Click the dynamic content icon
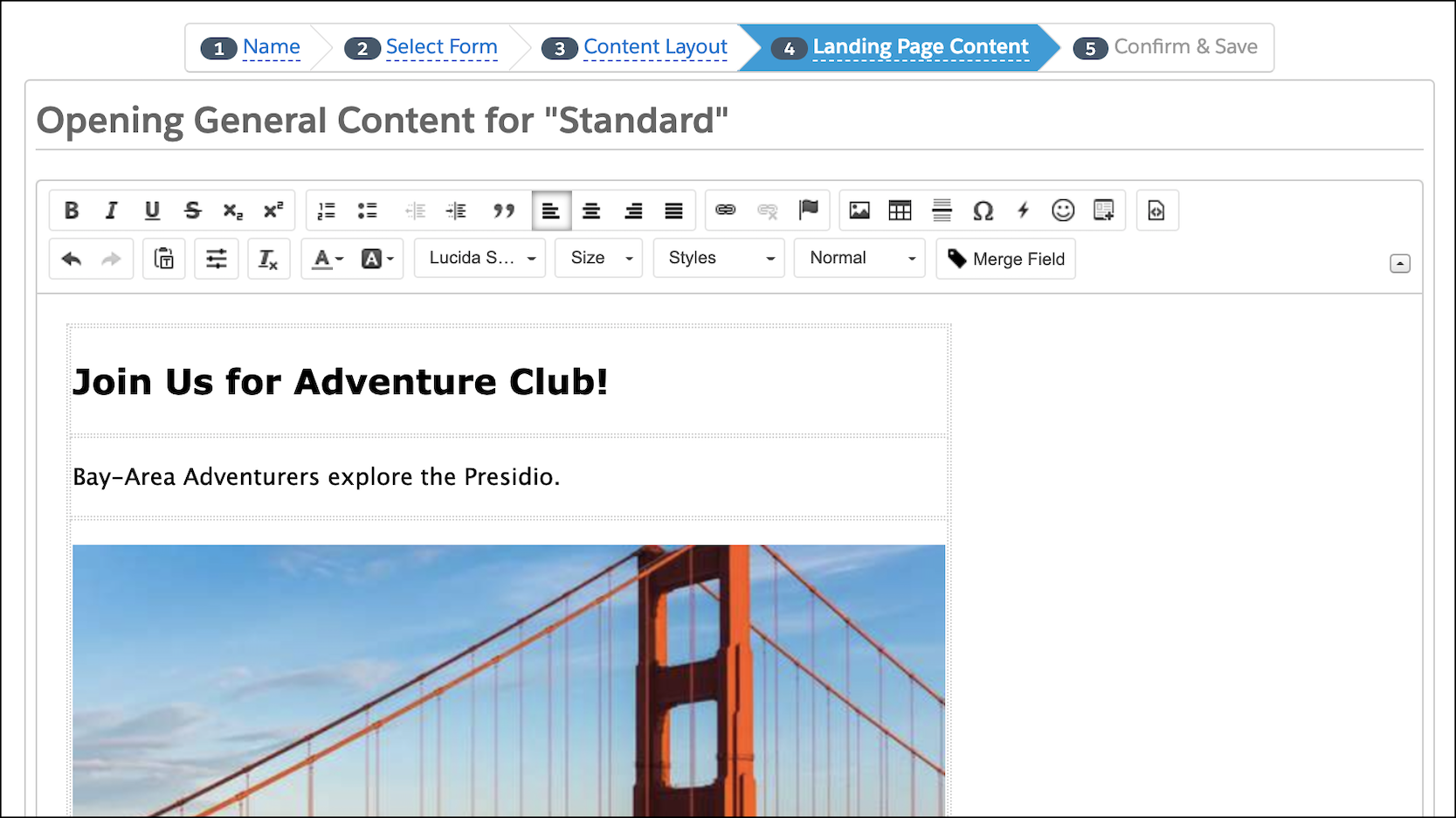The height and width of the screenshot is (818, 1456). coord(1104,210)
